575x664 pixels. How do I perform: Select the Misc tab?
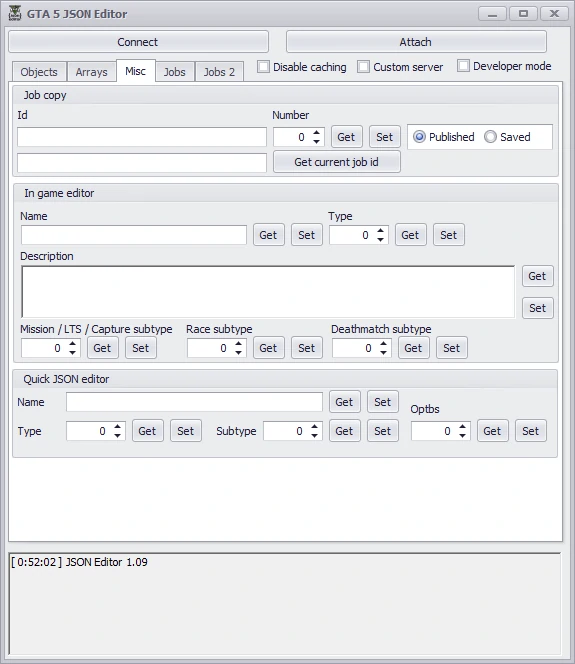click(135, 71)
